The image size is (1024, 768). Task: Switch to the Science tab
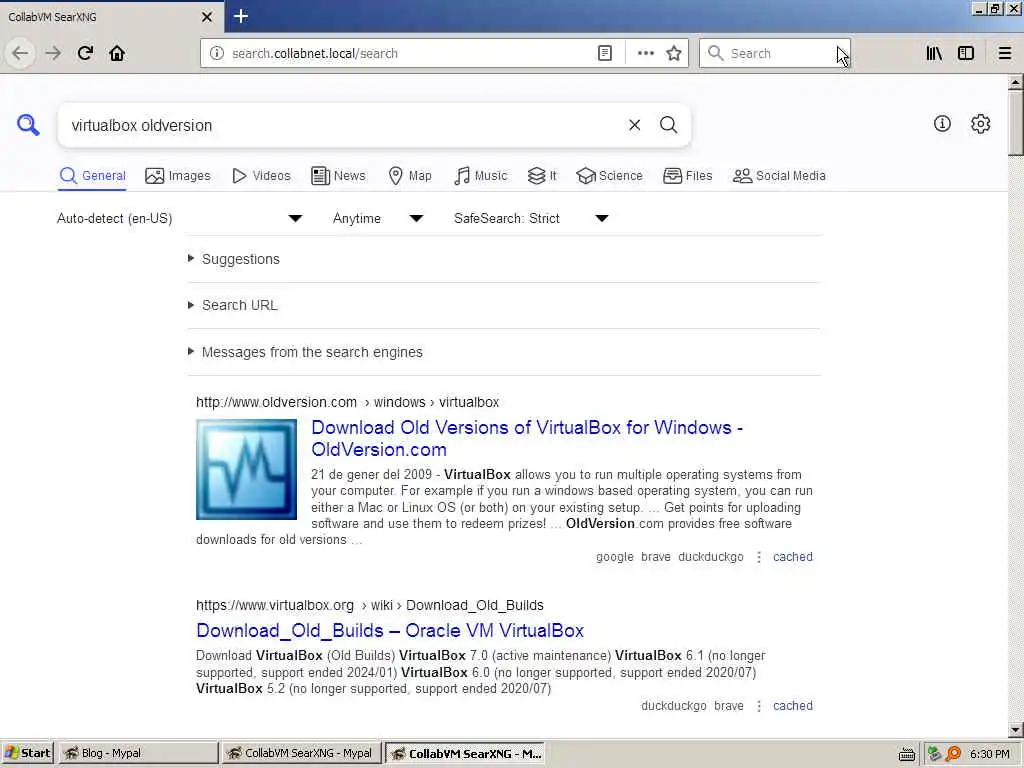click(609, 176)
